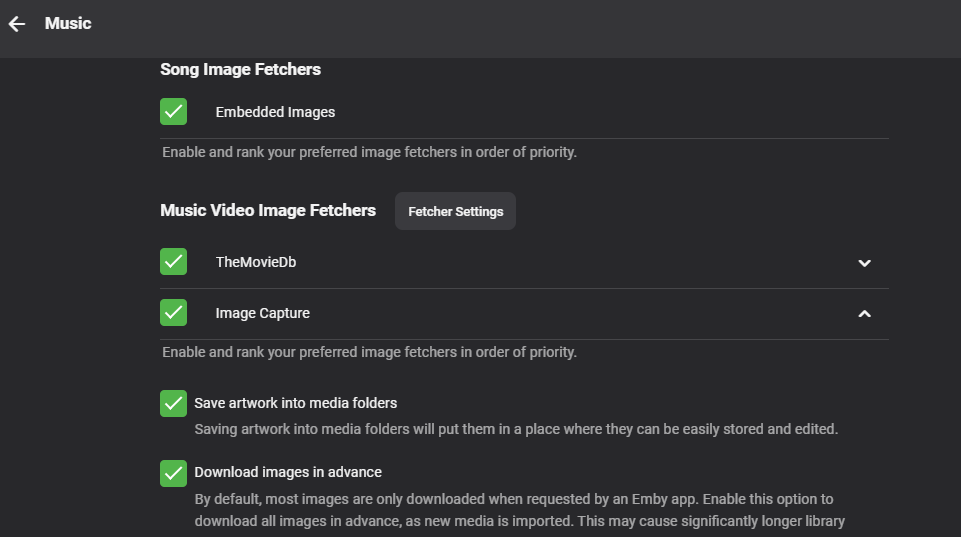Disable the TheMovieDb fetcher checkbox
Image resolution: width=961 pixels, height=537 pixels.
(x=174, y=262)
